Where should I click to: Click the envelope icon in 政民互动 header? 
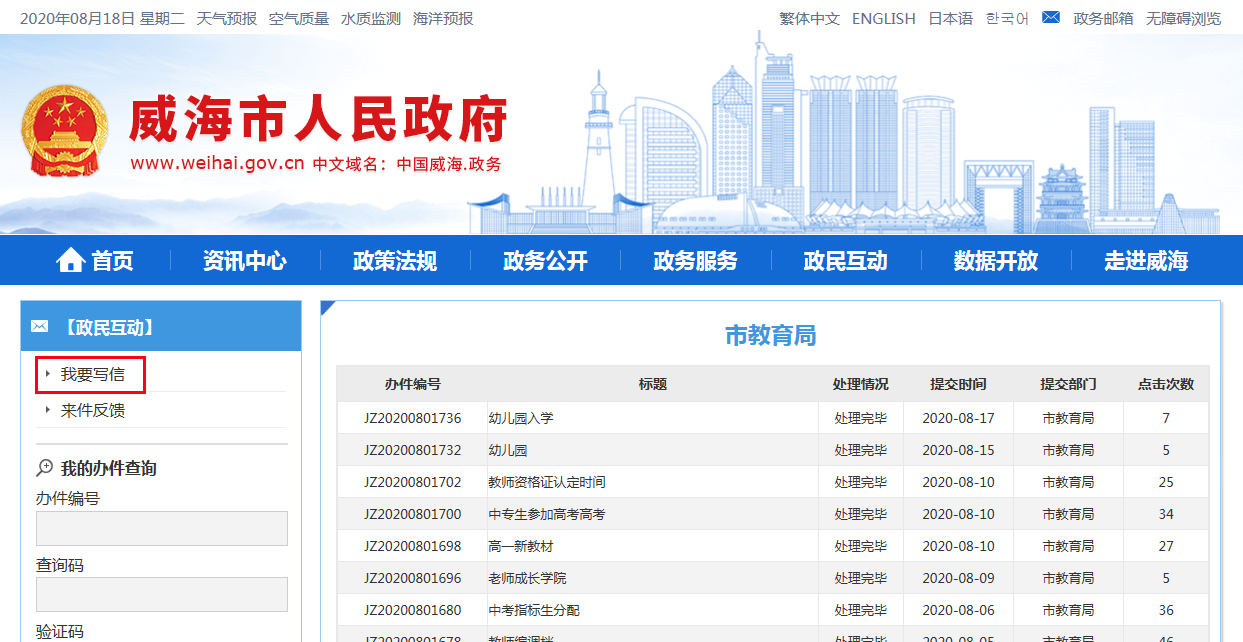tap(40, 327)
